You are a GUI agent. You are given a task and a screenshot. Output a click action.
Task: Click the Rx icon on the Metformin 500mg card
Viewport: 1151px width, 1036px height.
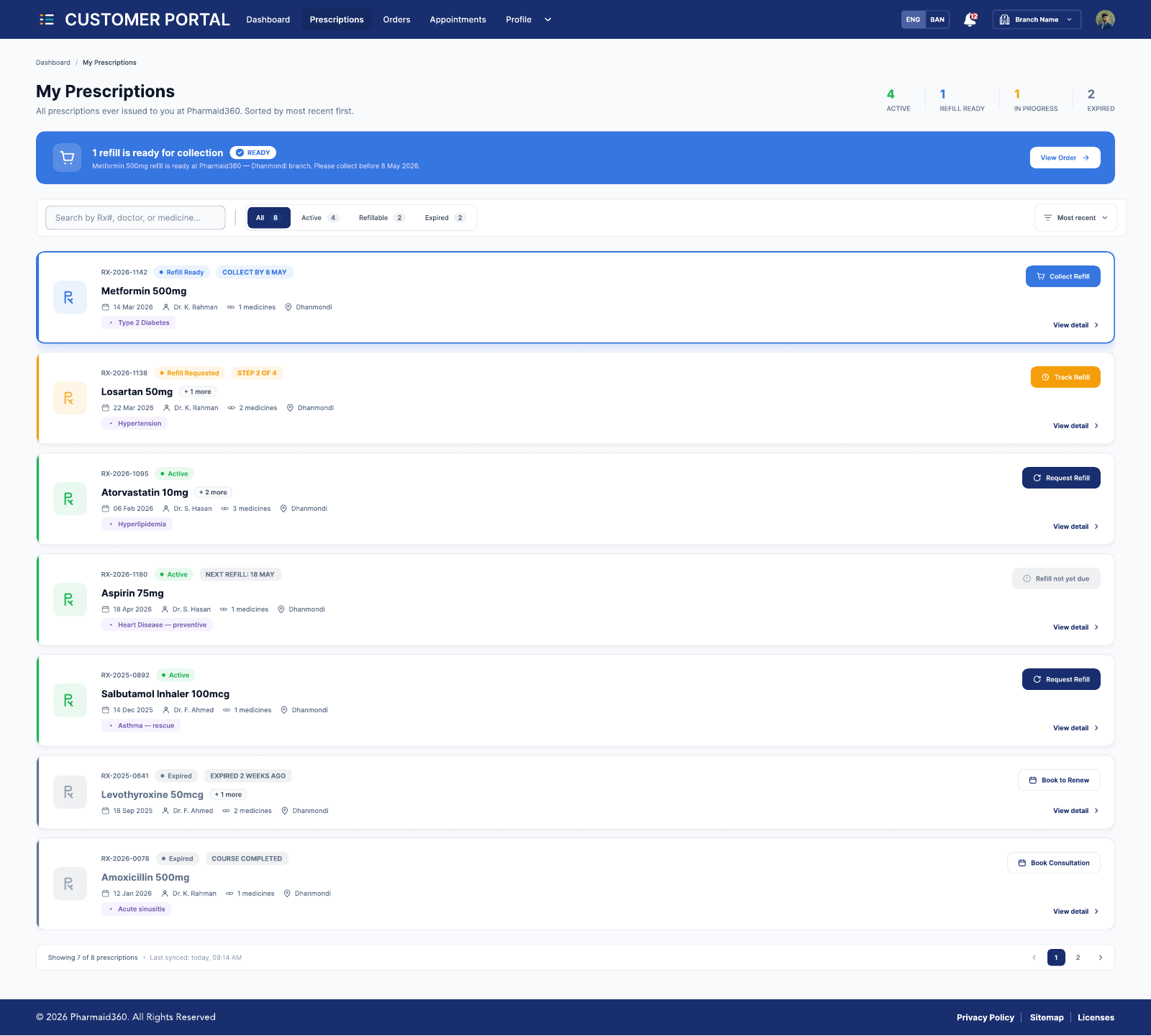click(x=70, y=297)
